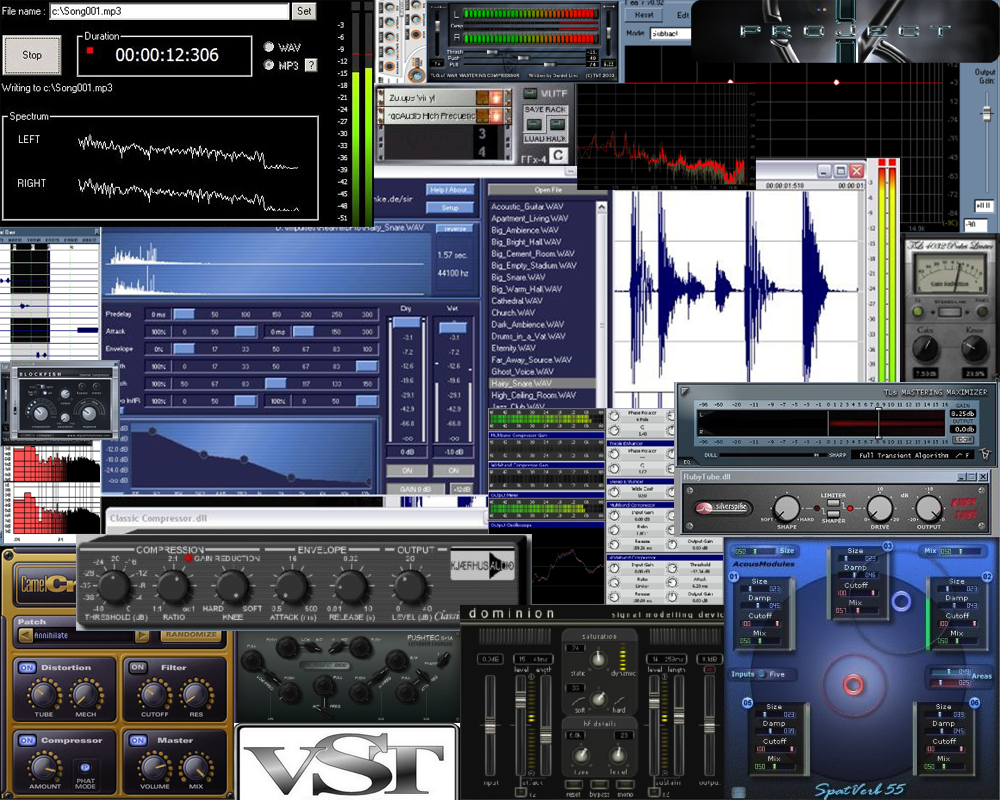
Task: Click the Pocket Limiter Knee knob
Action: [974, 349]
